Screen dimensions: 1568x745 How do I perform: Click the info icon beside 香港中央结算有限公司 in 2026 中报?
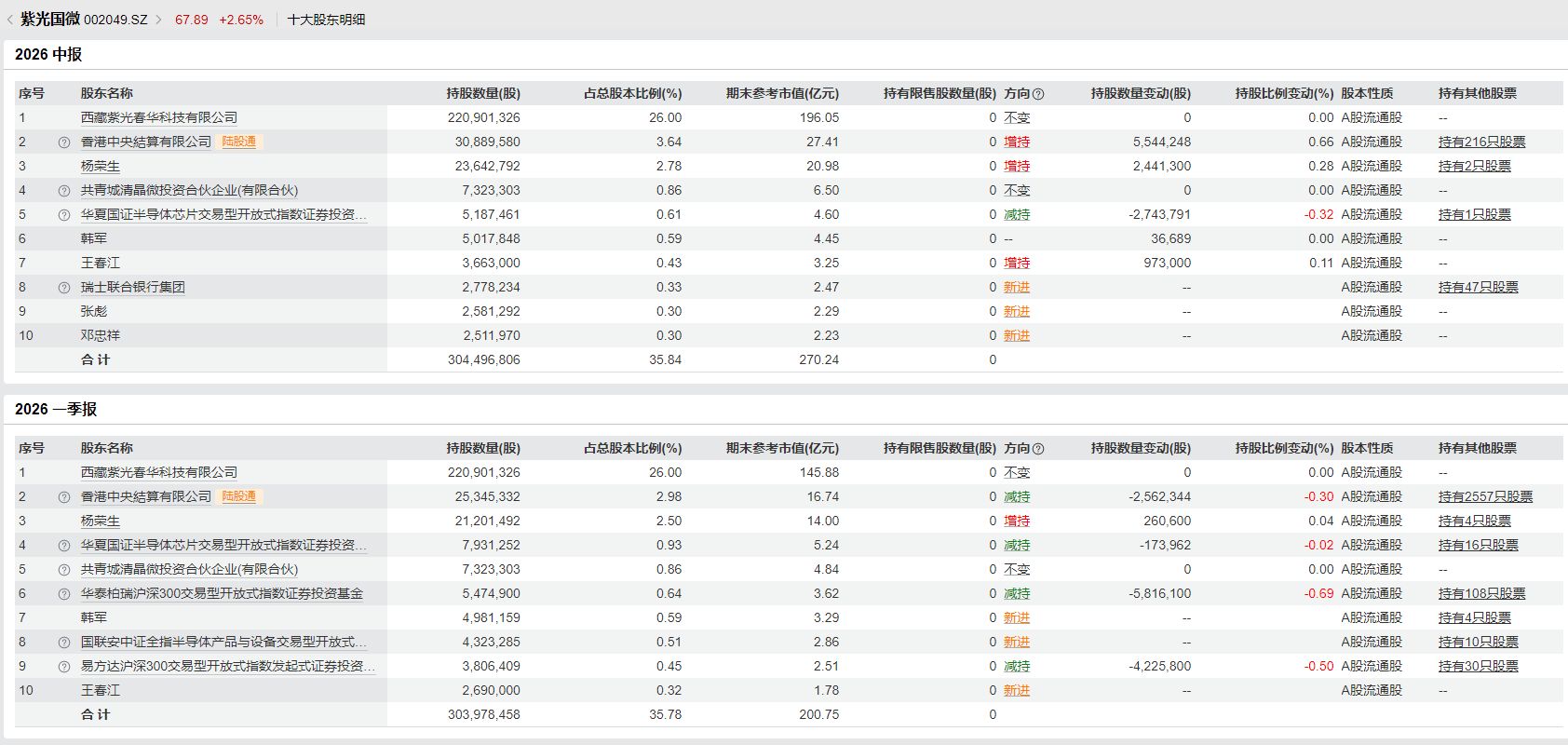click(64, 142)
